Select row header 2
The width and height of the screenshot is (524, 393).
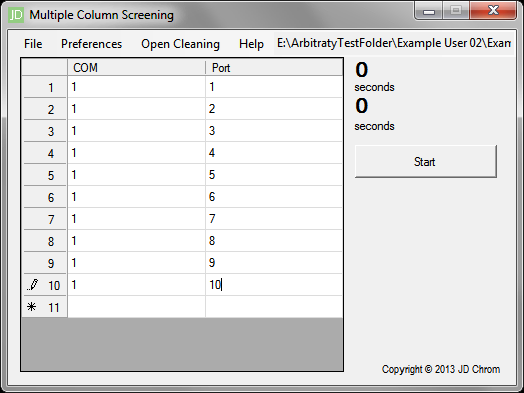44,109
